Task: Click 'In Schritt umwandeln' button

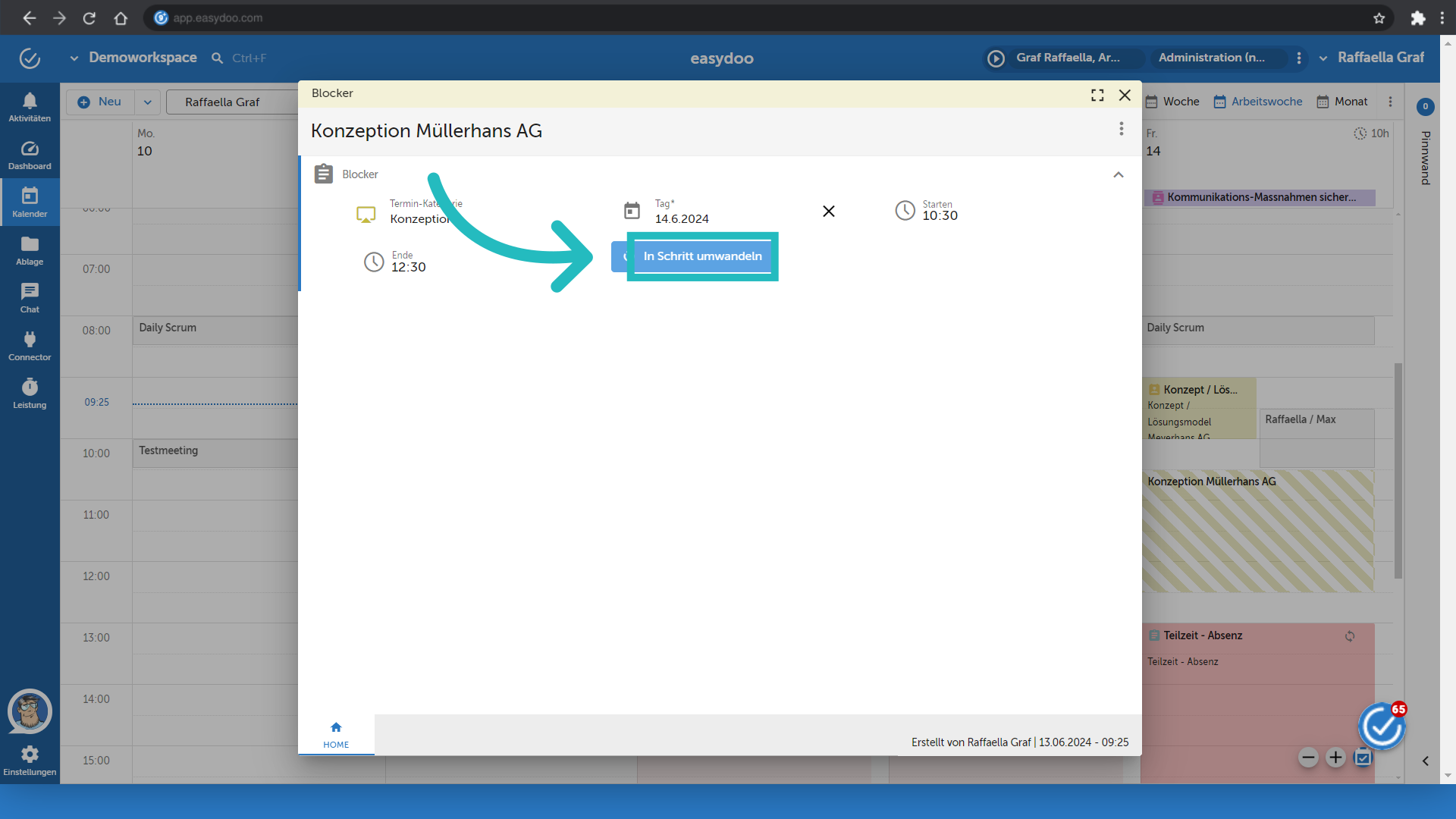Action: coord(701,256)
